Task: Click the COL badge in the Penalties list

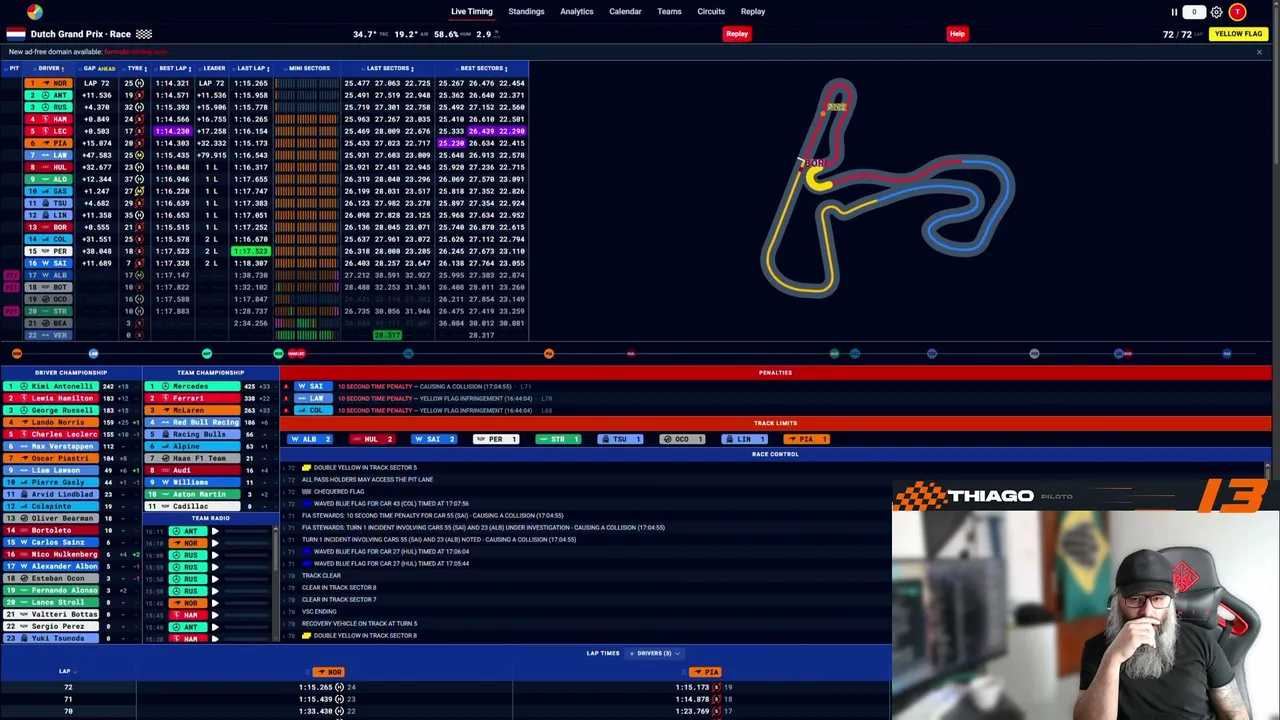Action: (x=311, y=410)
